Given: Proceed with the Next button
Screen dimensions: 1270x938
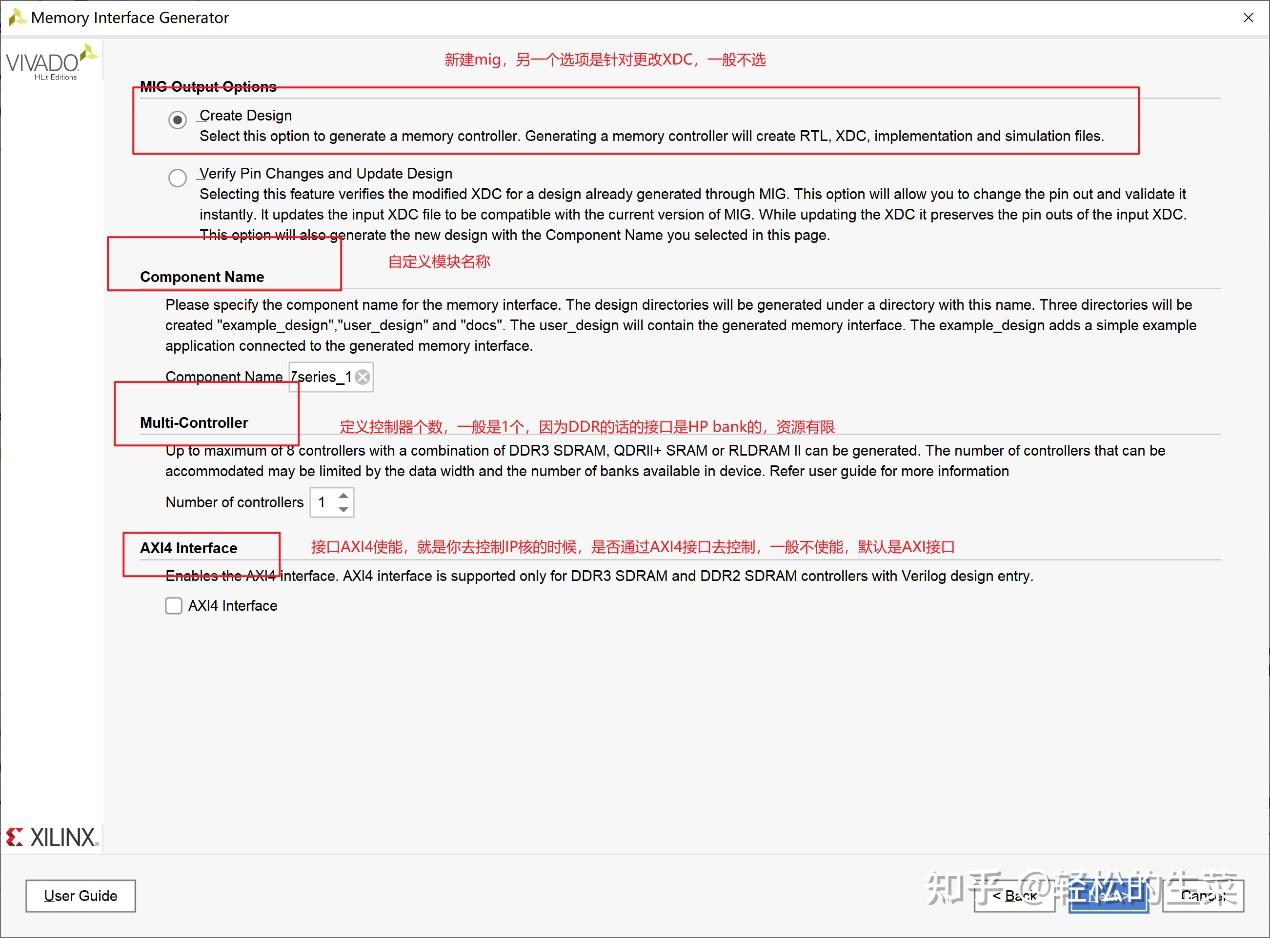Looking at the screenshot, I should click(x=1108, y=896).
